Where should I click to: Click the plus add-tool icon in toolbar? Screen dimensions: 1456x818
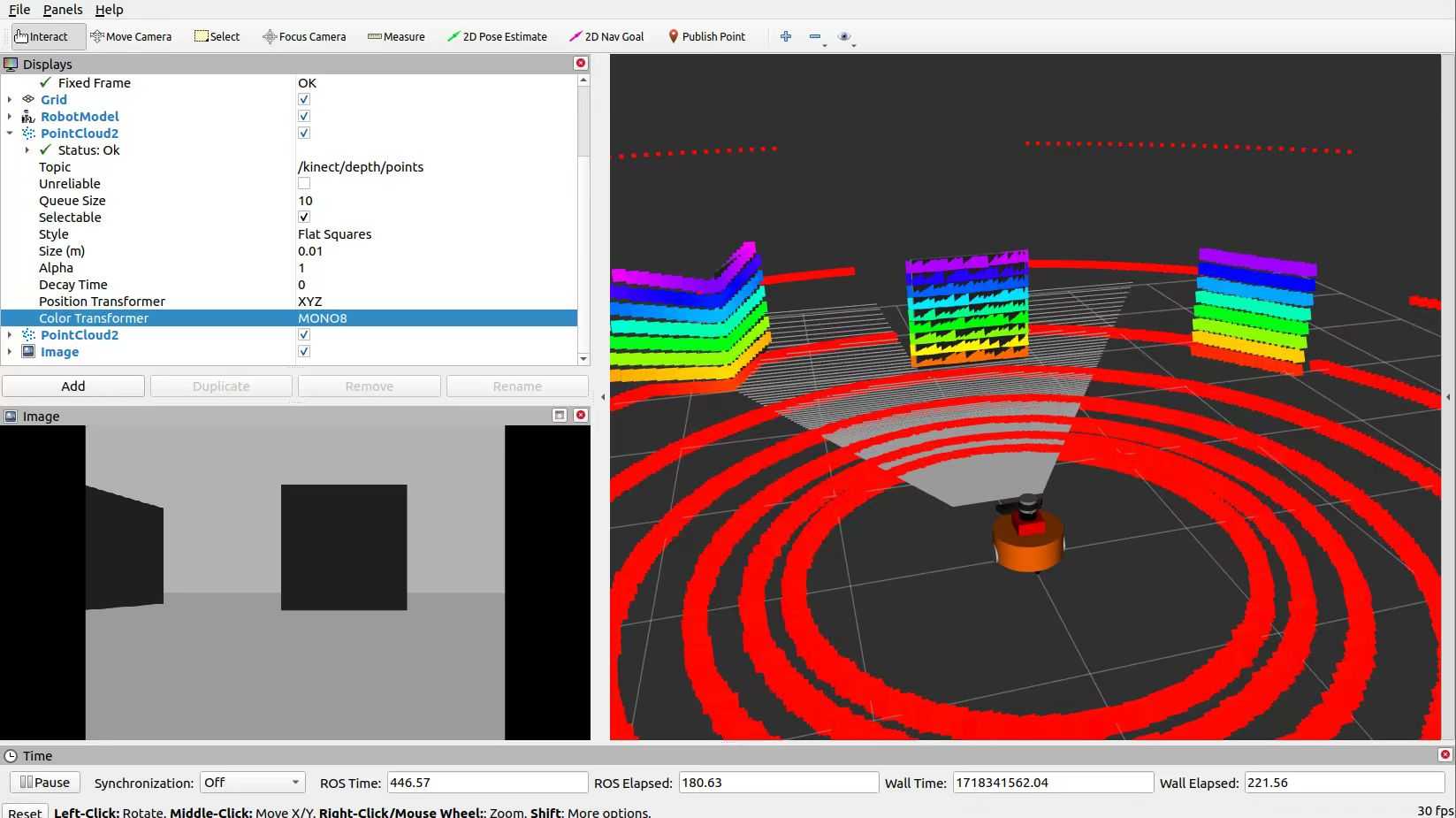point(785,36)
